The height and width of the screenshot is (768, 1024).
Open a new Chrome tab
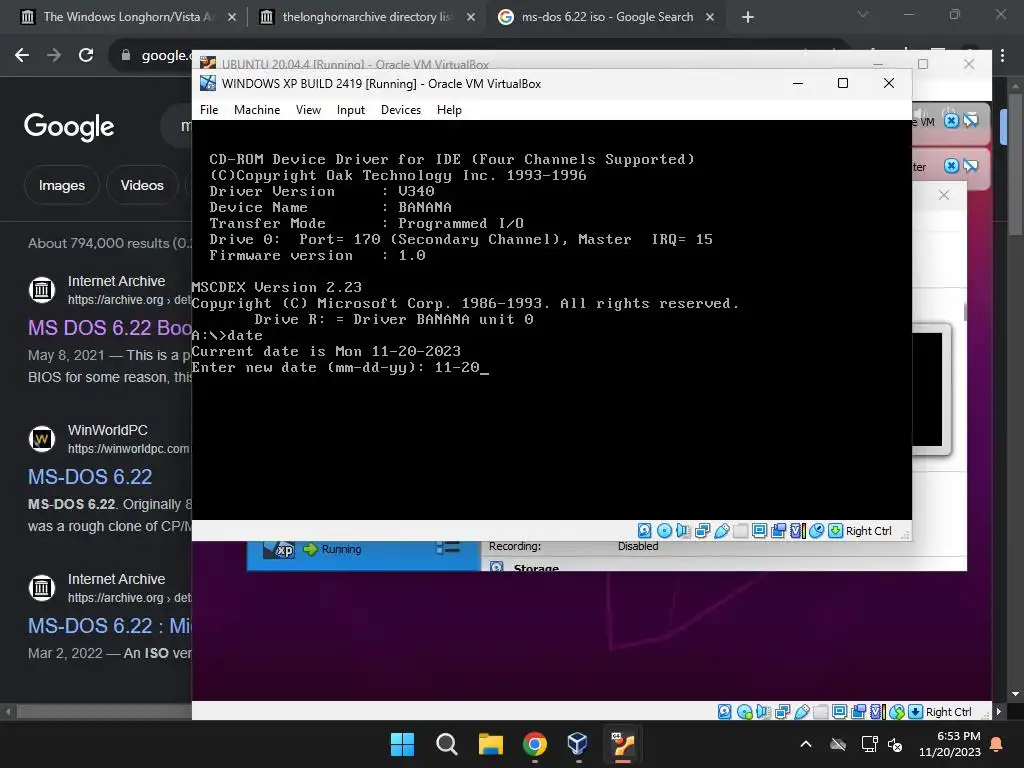pos(748,18)
